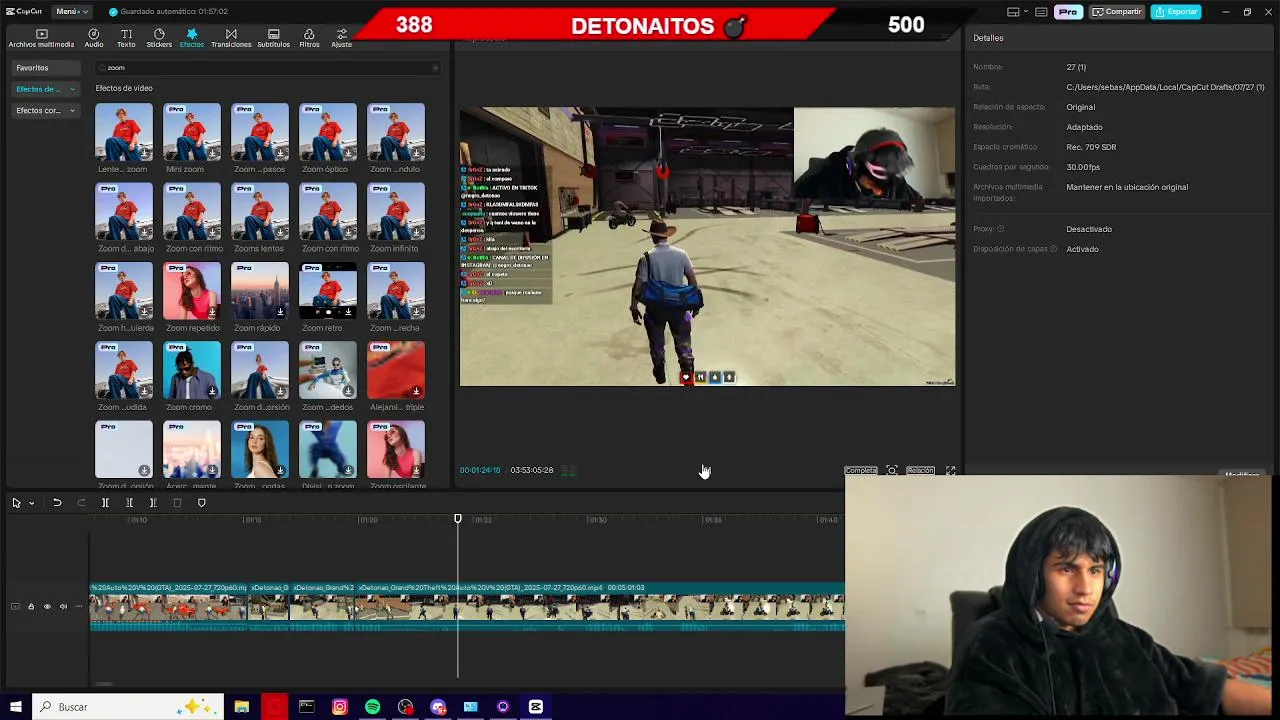Download the Alejamiento triple effect
Image resolution: width=1280 pixels, height=720 pixels.
416,391
